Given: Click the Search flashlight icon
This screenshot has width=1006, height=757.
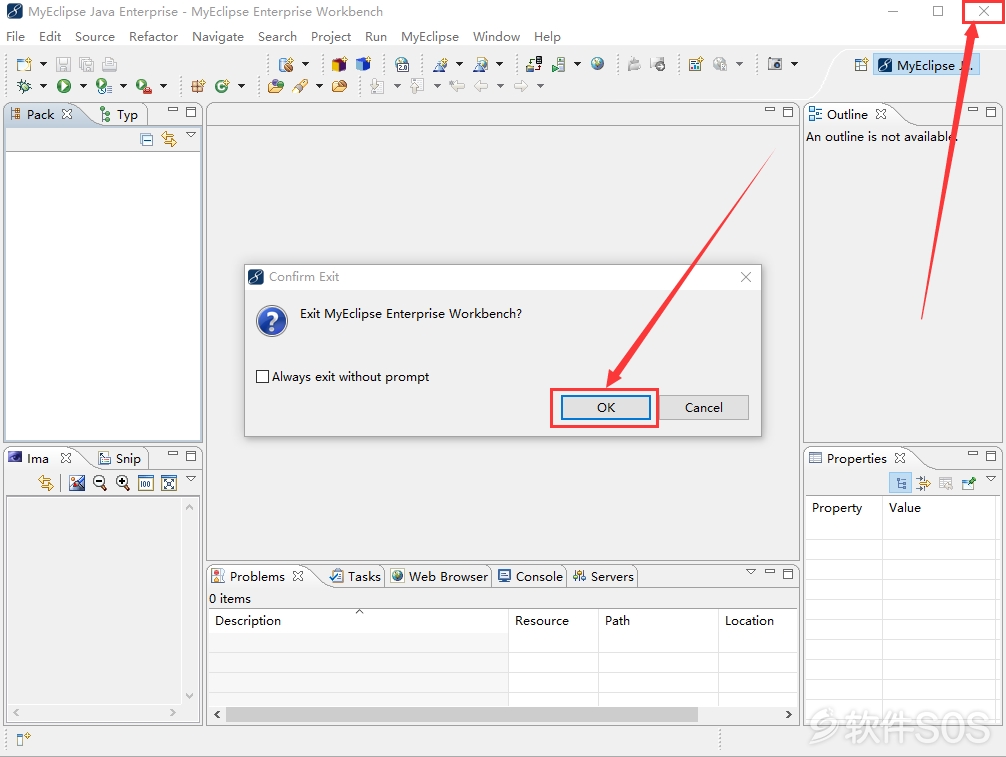Looking at the screenshot, I should (x=300, y=86).
